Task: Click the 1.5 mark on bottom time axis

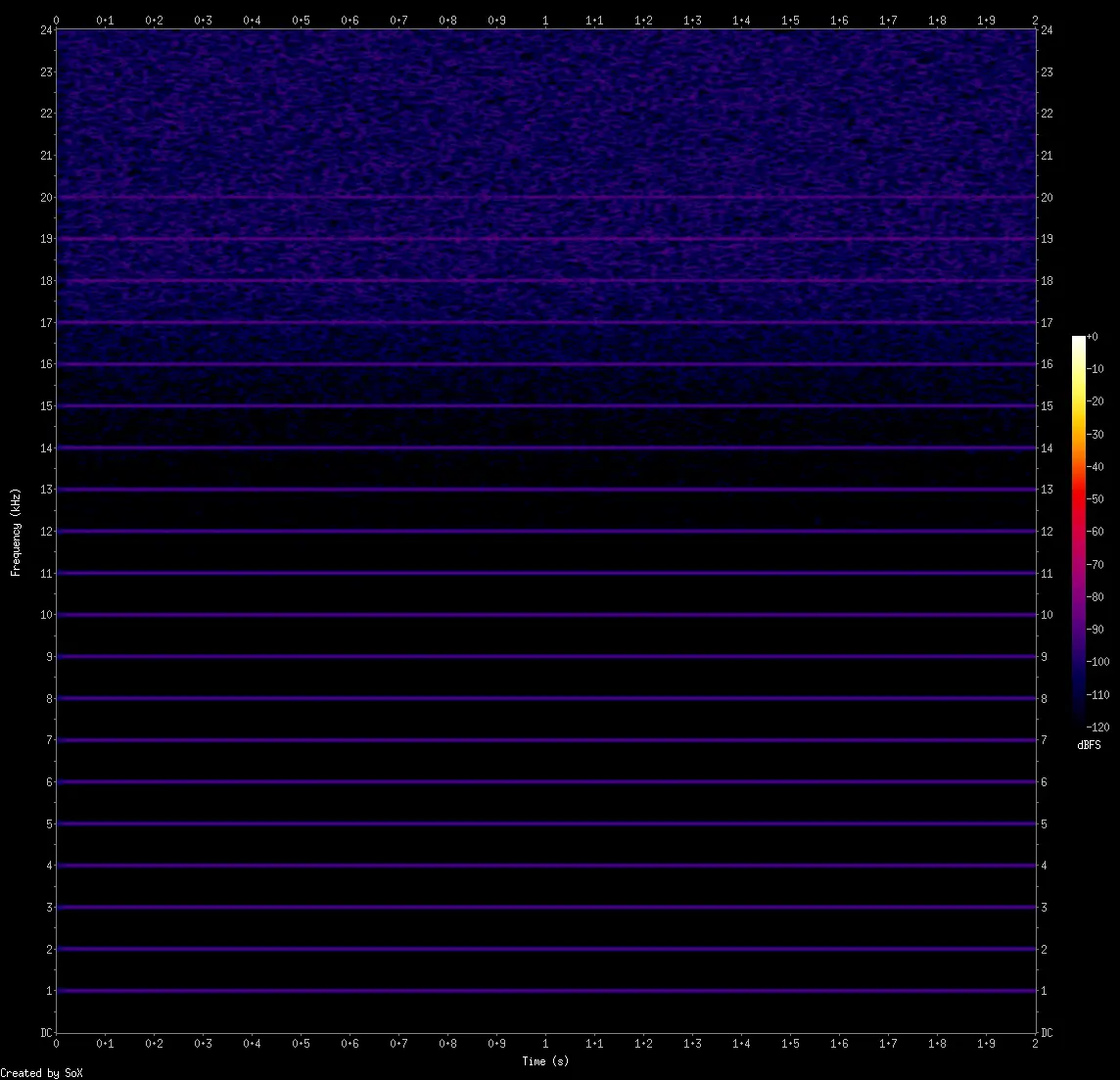Action: click(790, 1044)
